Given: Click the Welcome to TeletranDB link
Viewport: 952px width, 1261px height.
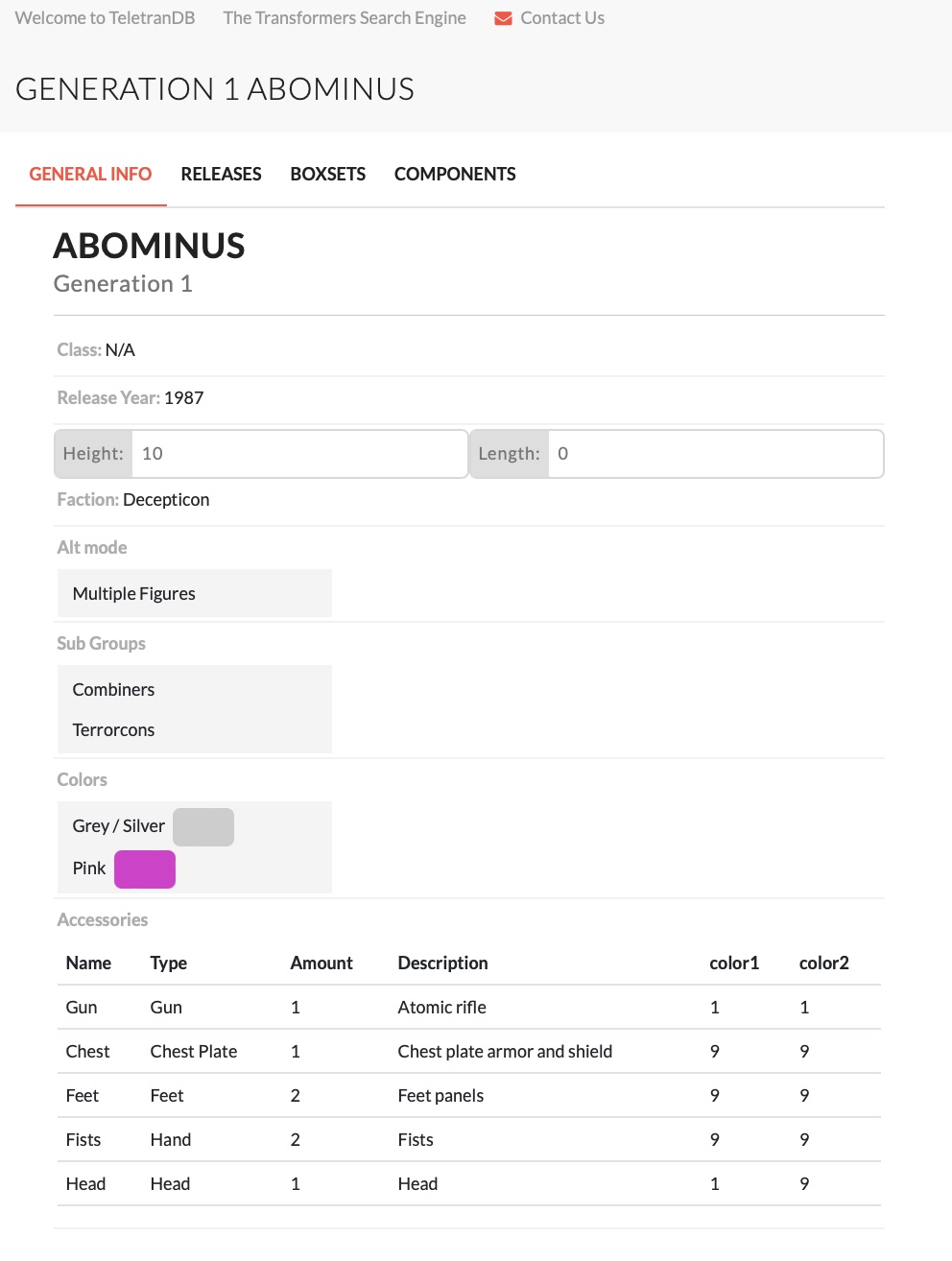Looking at the screenshot, I should [105, 18].
